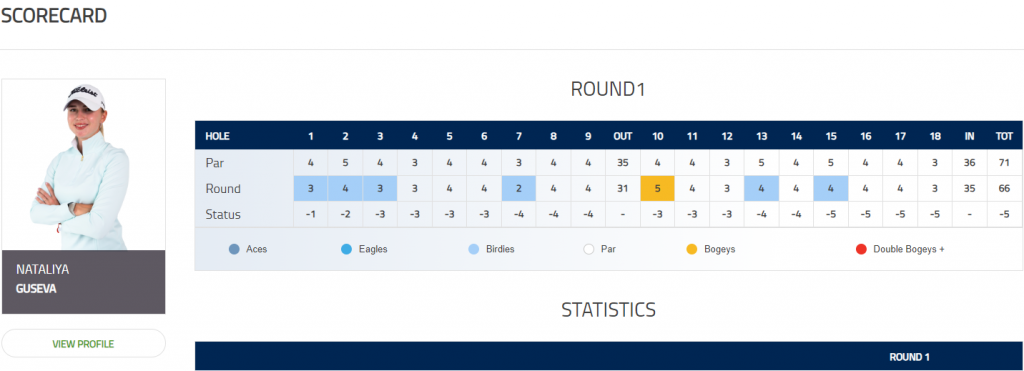Open the View Profile button
Viewport: 1024px width, 371px height.
(x=84, y=344)
